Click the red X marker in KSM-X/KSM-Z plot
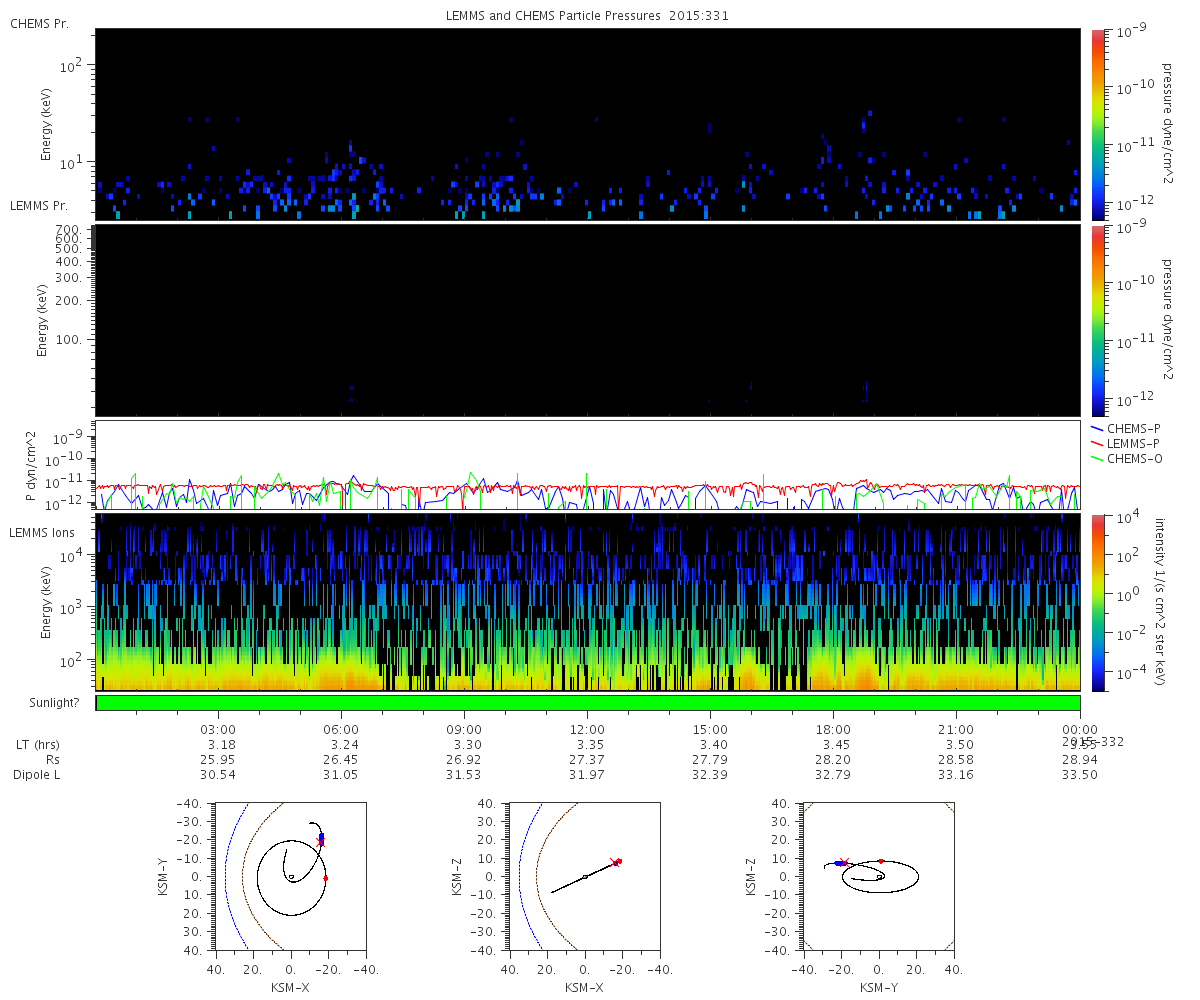Viewport: 1200px width, 1000px height. coord(615,861)
